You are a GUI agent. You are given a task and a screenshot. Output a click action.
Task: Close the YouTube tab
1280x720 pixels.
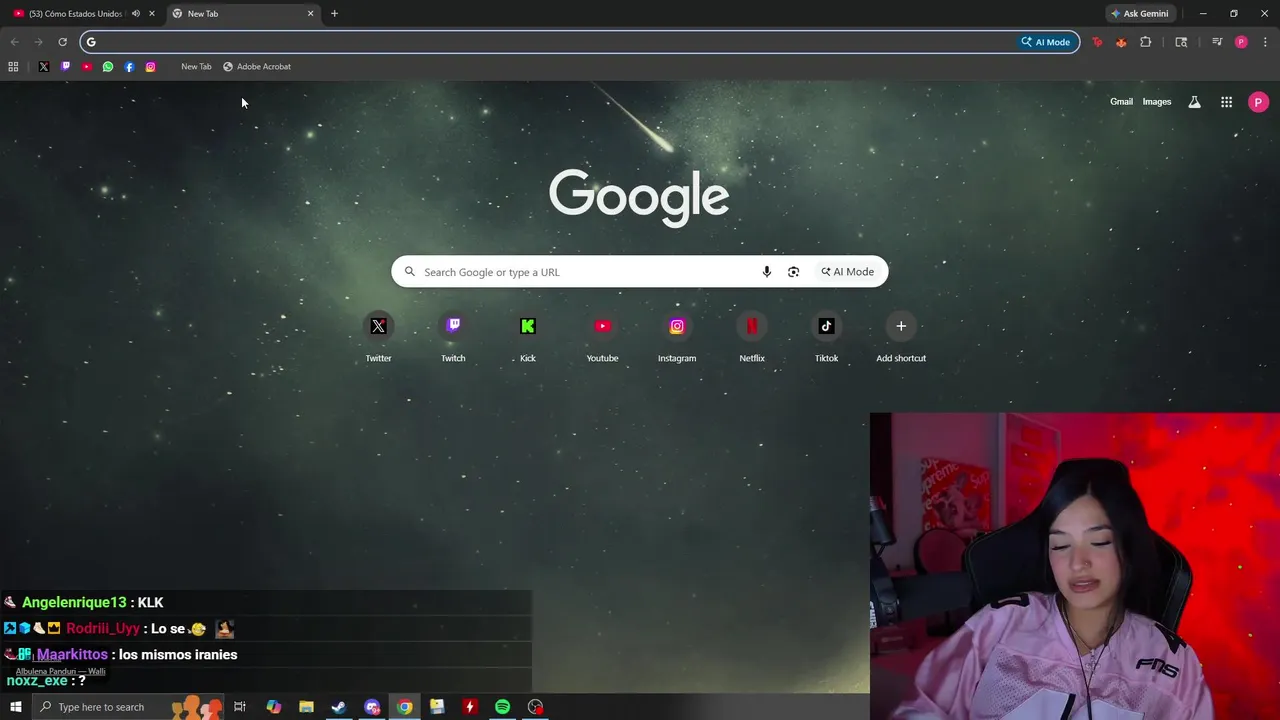(x=152, y=14)
